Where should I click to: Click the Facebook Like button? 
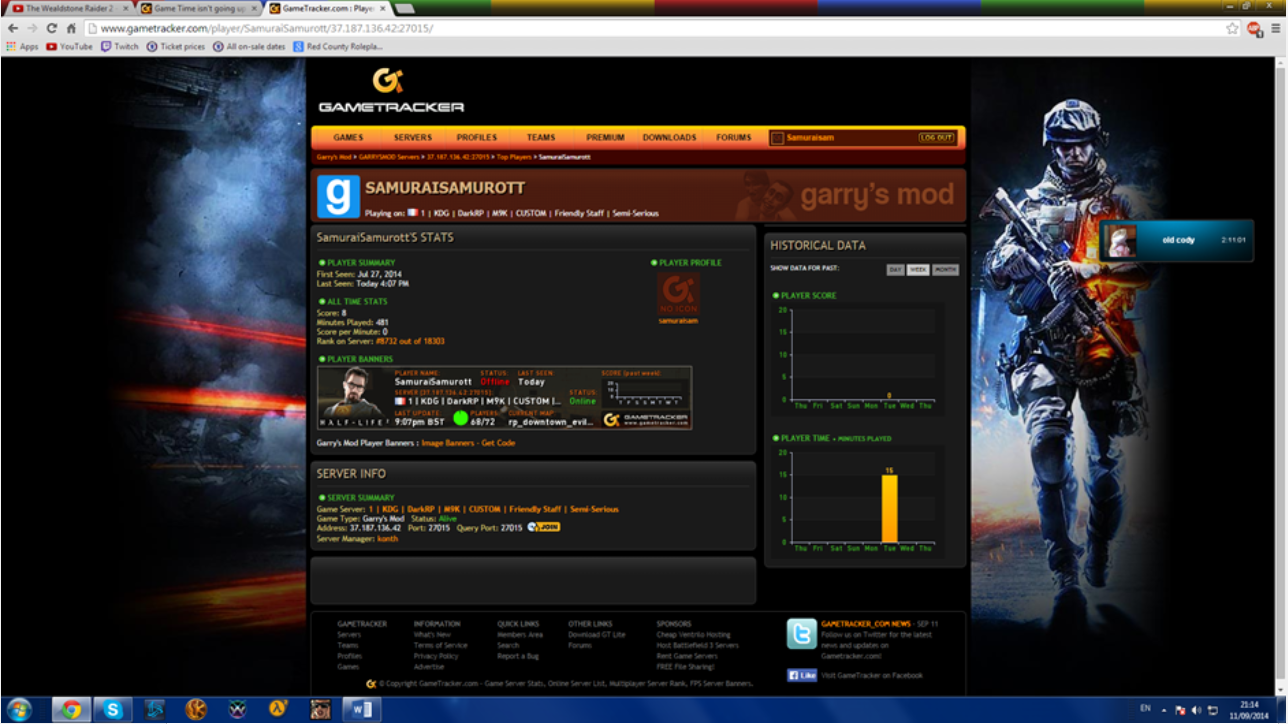click(x=801, y=675)
